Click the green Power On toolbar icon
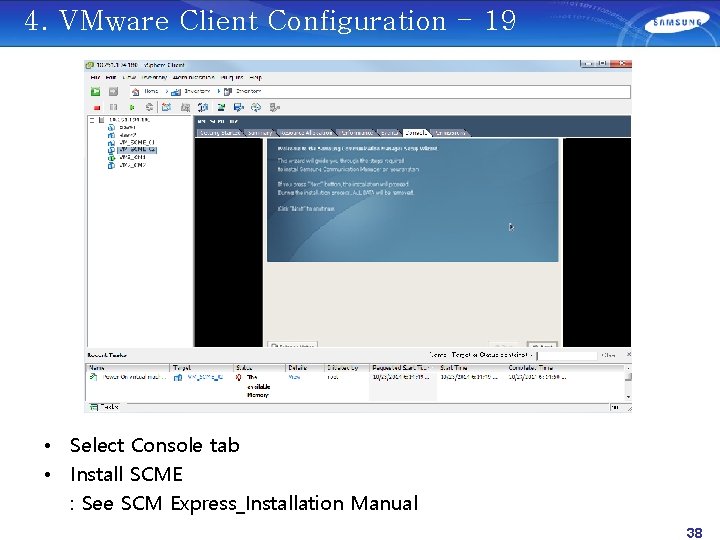This screenshot has height=540, width=720. pos(132,107)
